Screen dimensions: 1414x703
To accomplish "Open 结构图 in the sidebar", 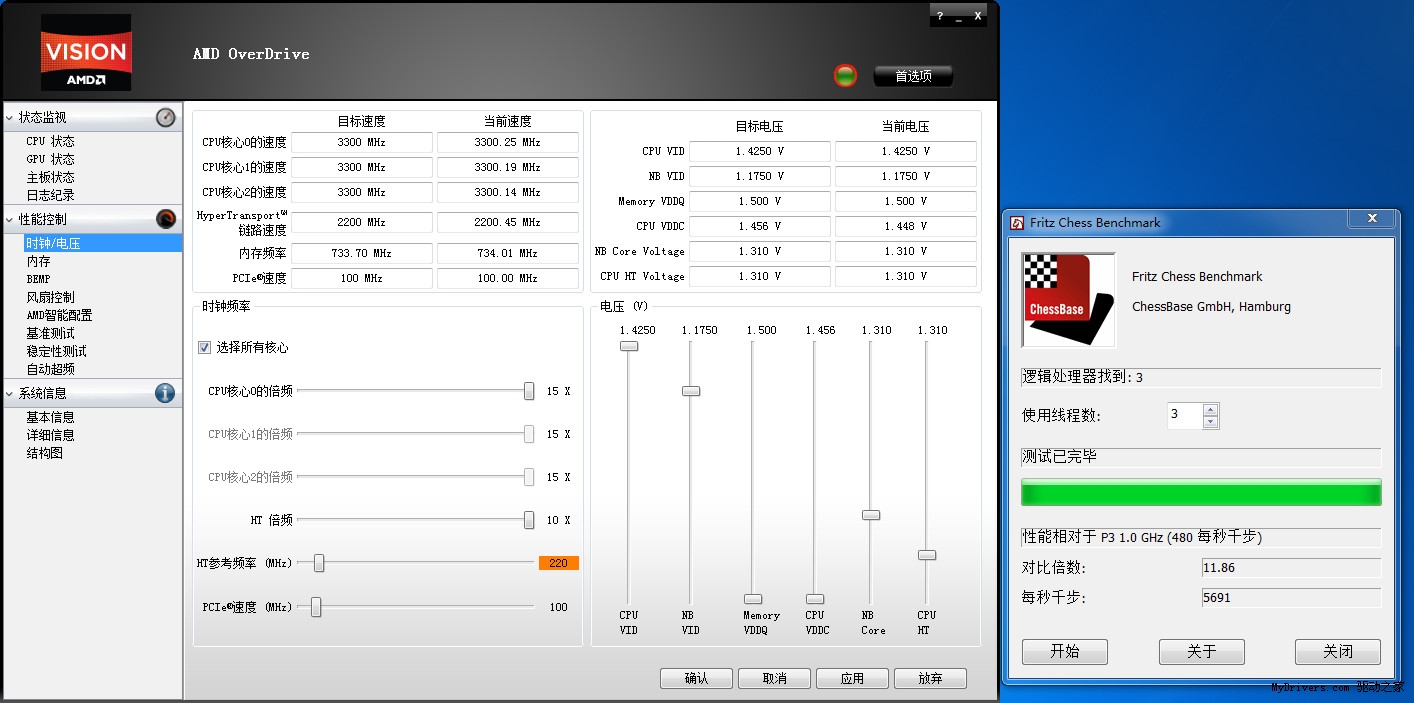I will pos(44,453).
